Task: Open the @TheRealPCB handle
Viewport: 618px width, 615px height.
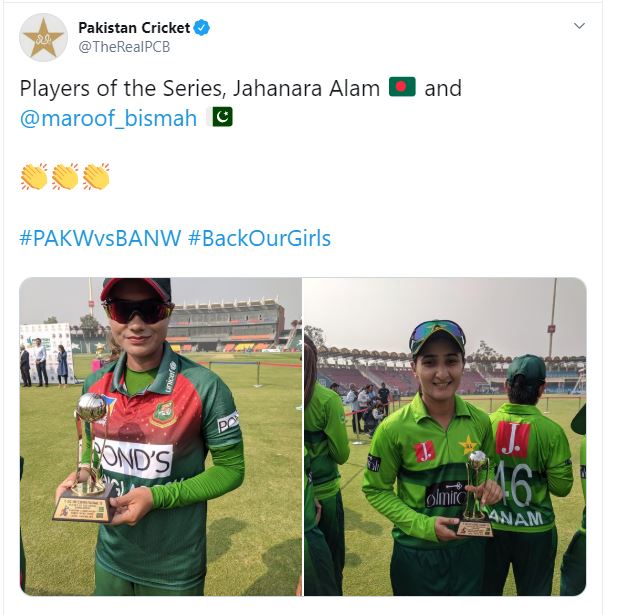Action: [124, 47]
